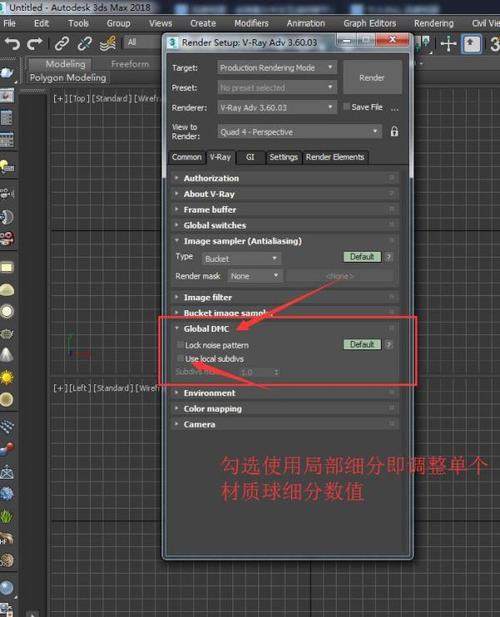Image resolution: width=500 pixels, height=617 pixels.
Task: Click the green grass V-Ray fur icon
Action: coord(7,516)
